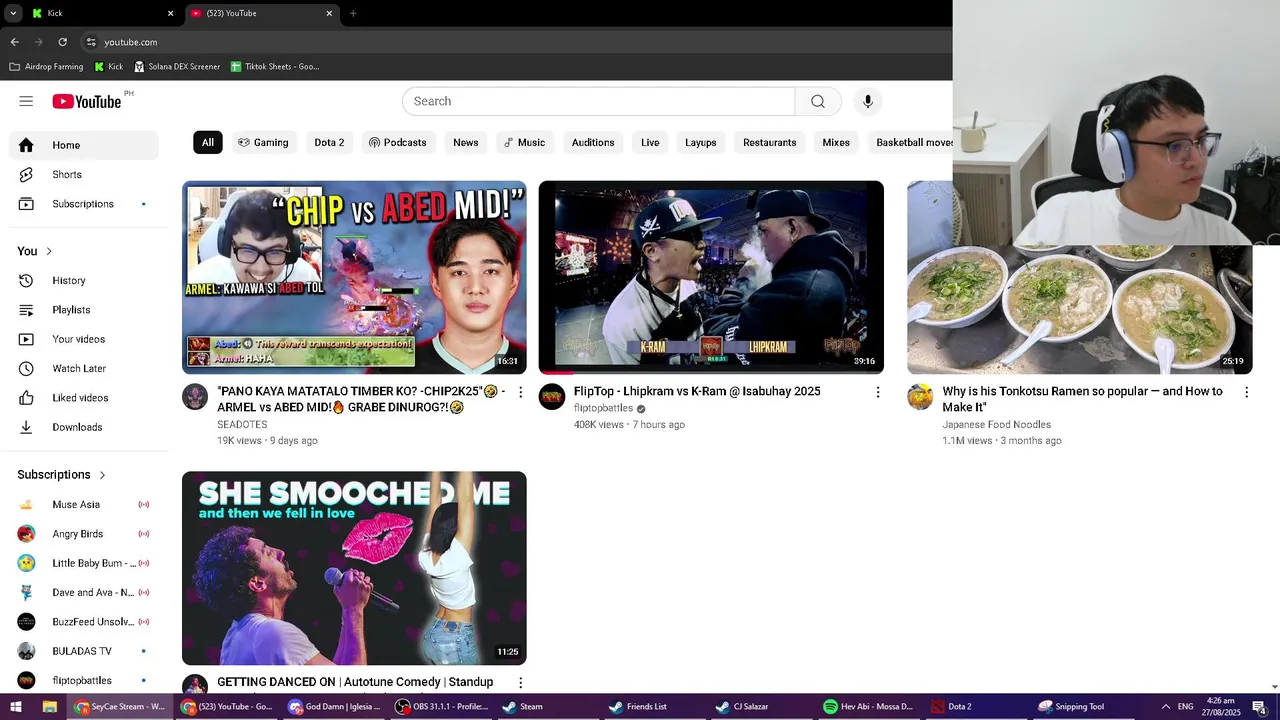Open Tiktok Sheets bookmark
The height and width of the screenshot is (720, 1280).
click(x=275, y=67)
